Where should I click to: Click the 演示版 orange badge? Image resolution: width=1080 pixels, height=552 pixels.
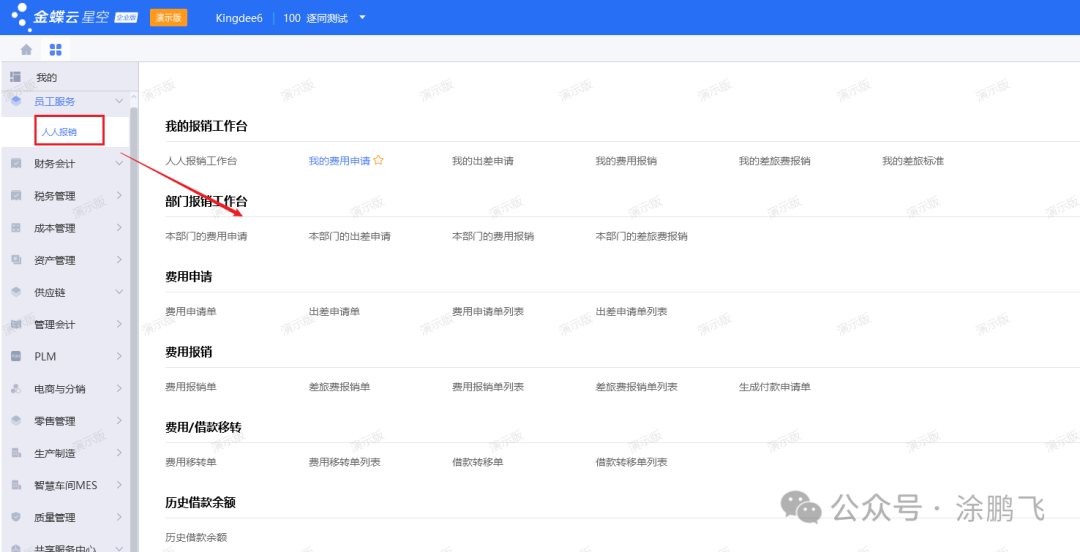168,18
